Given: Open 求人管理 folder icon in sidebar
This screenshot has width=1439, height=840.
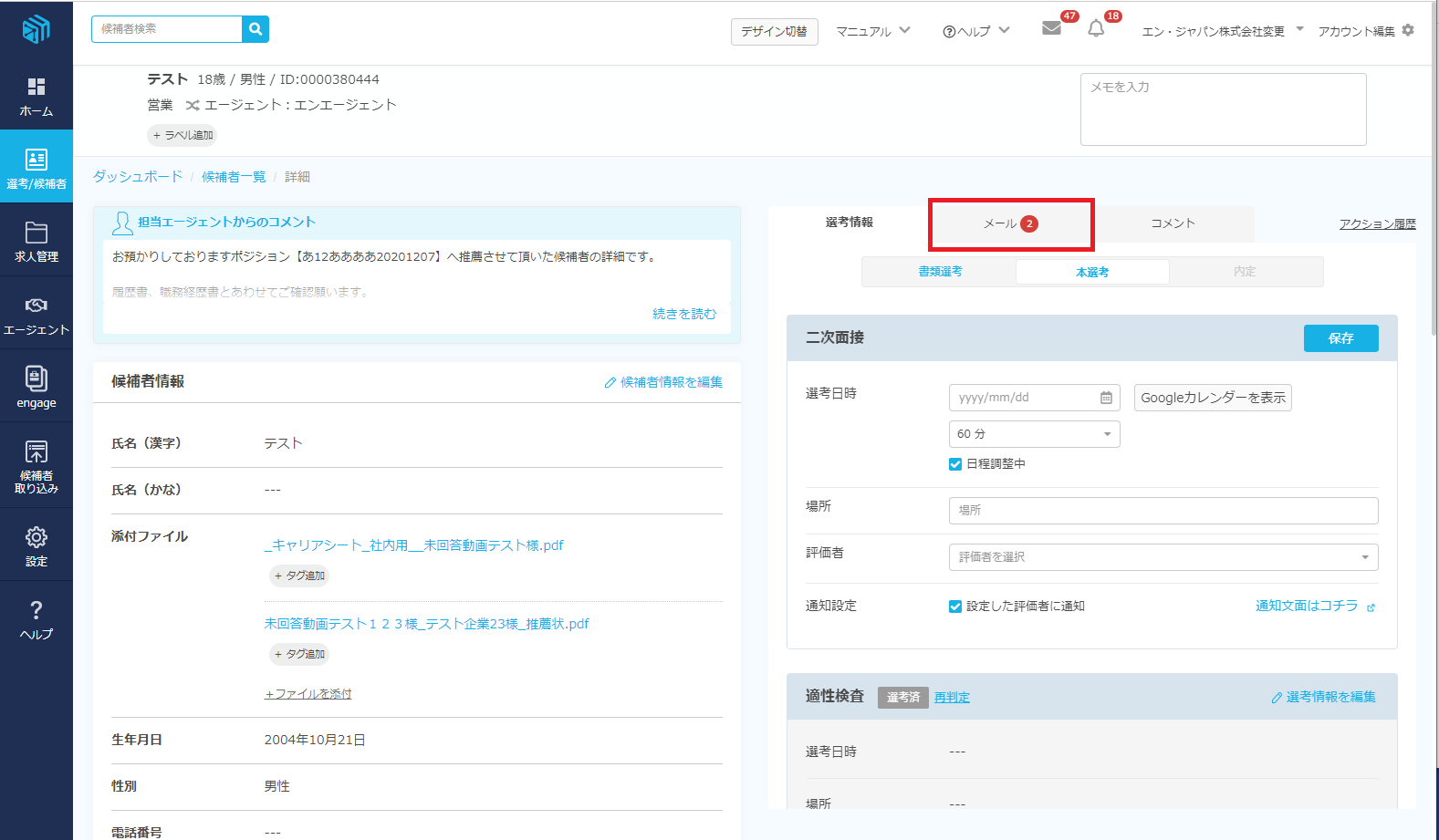Looking at the screenshot, I should click(36, 242).
